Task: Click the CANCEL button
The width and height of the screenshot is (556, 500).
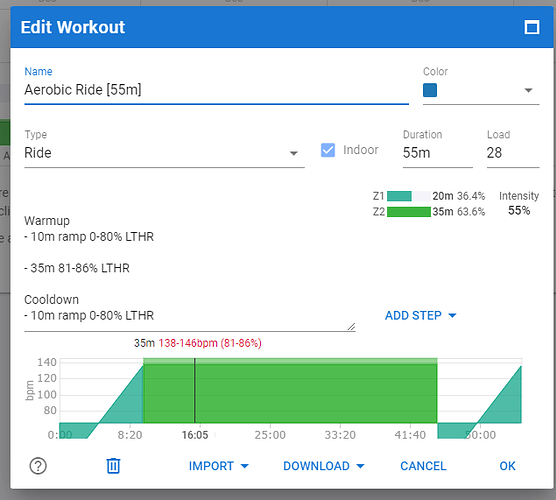Action: (423, 466)
